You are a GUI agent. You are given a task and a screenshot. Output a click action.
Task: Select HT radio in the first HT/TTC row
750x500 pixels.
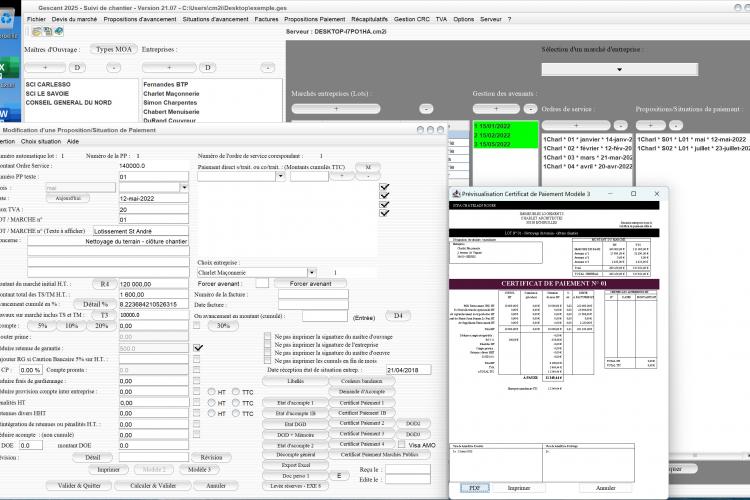[211, 392]
